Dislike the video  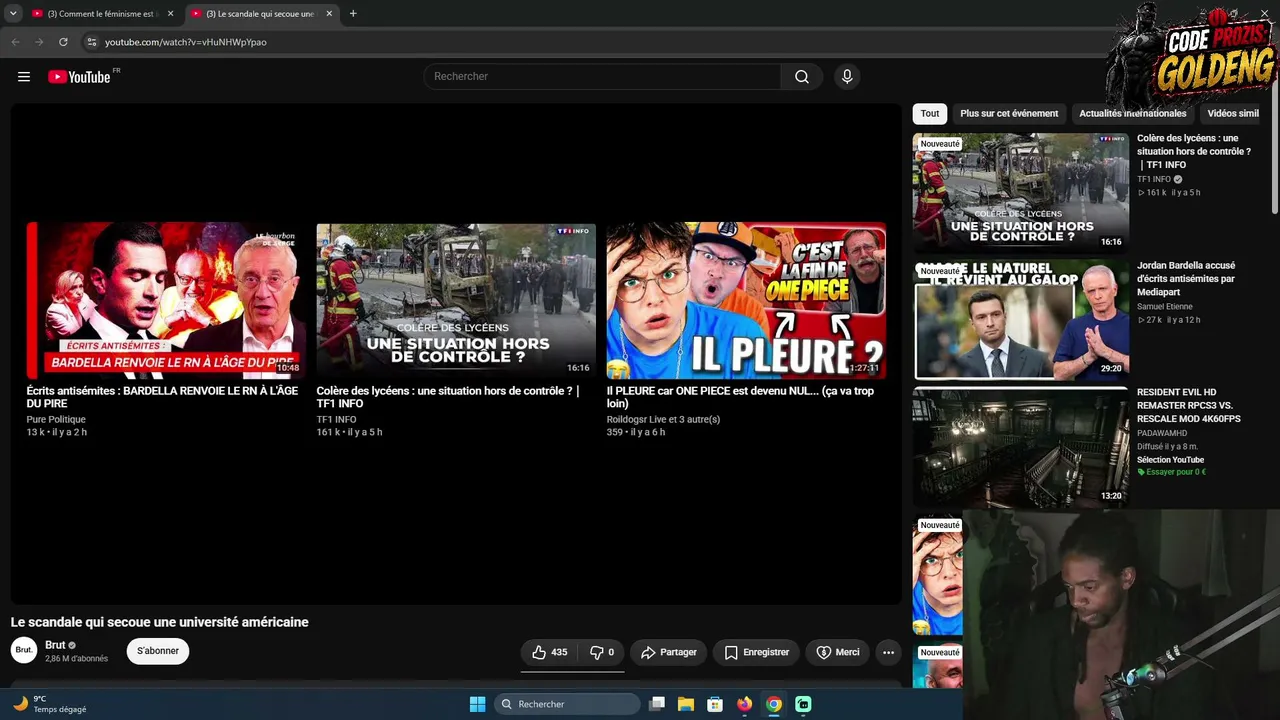click(x=601, y=652)
